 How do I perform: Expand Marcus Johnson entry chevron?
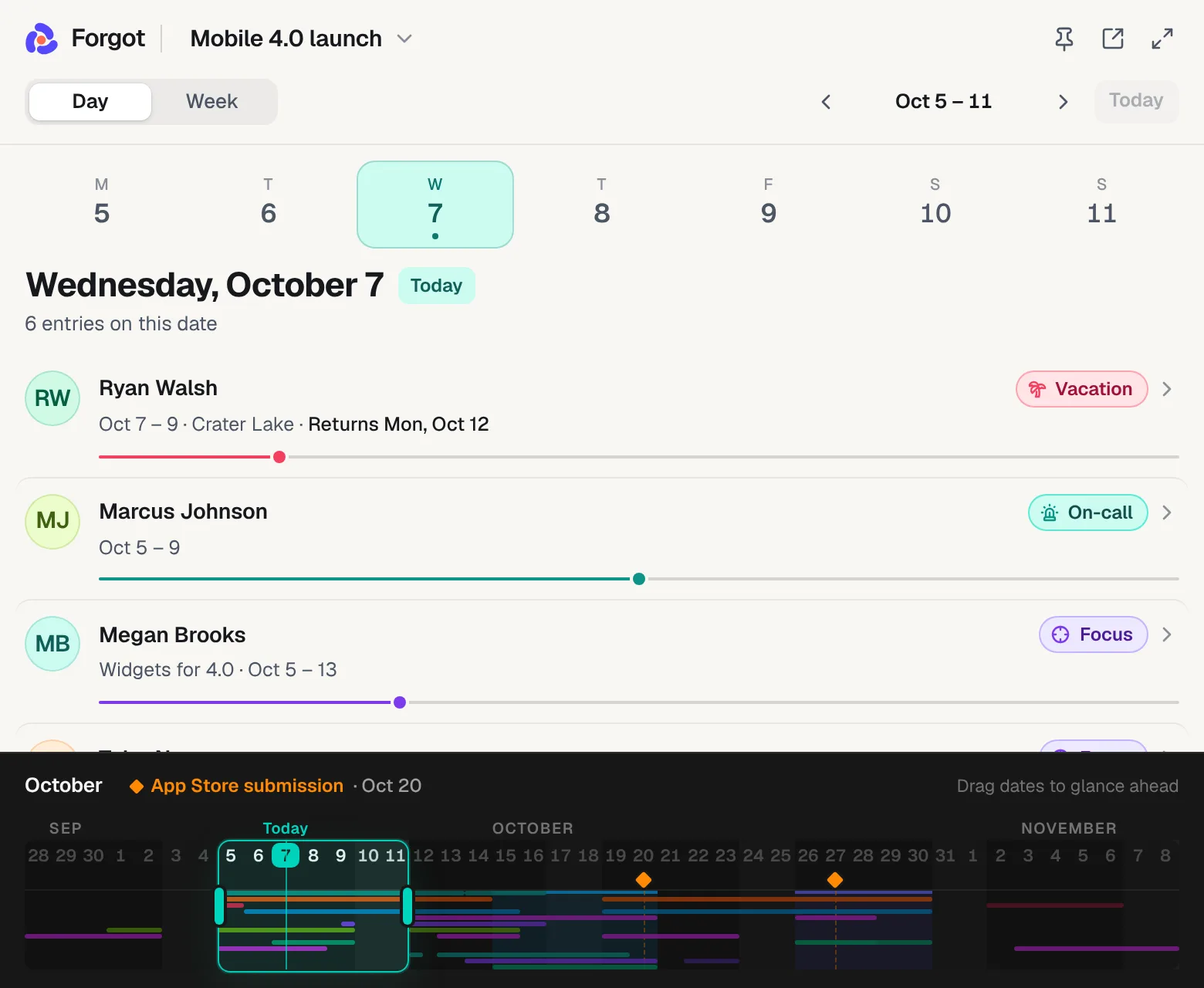[1167, 513]
